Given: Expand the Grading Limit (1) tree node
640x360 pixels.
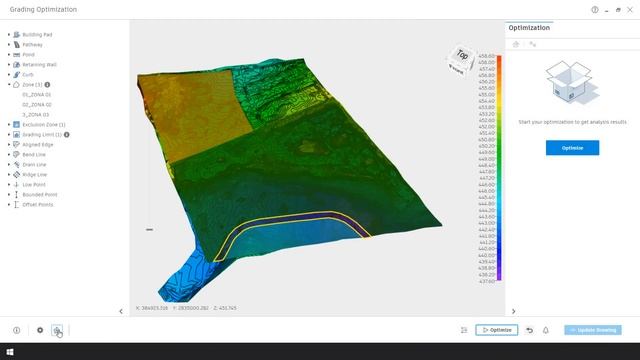Looking at the screenshot, I should pyautogui.click(x=9, y=134).
